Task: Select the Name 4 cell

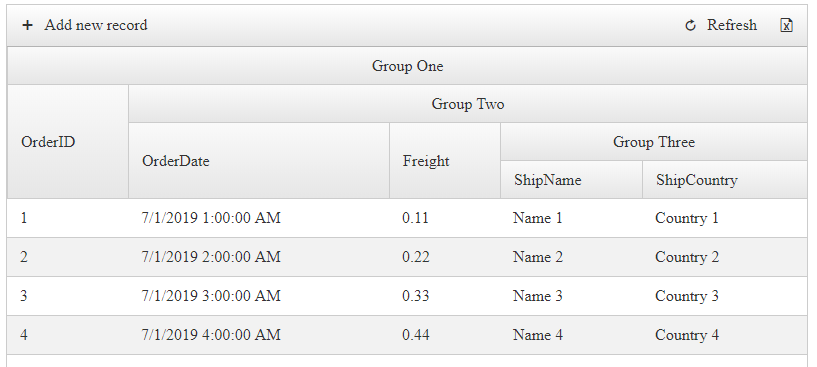Action: point(572,335)
